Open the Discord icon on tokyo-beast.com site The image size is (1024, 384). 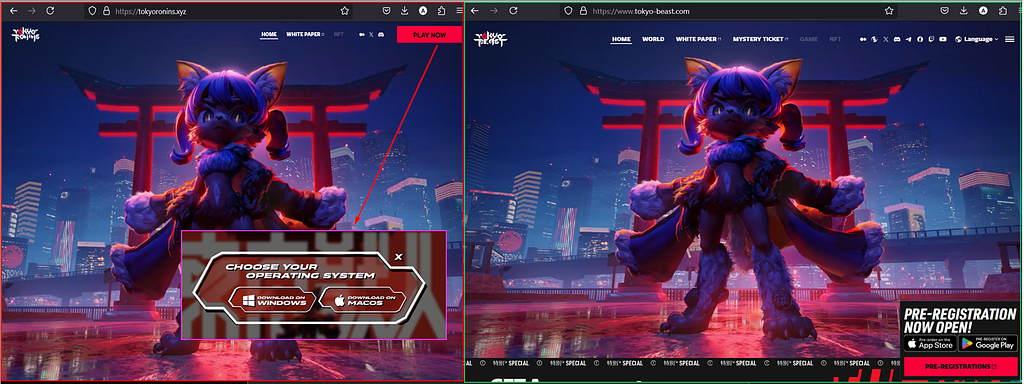[897, 39]
